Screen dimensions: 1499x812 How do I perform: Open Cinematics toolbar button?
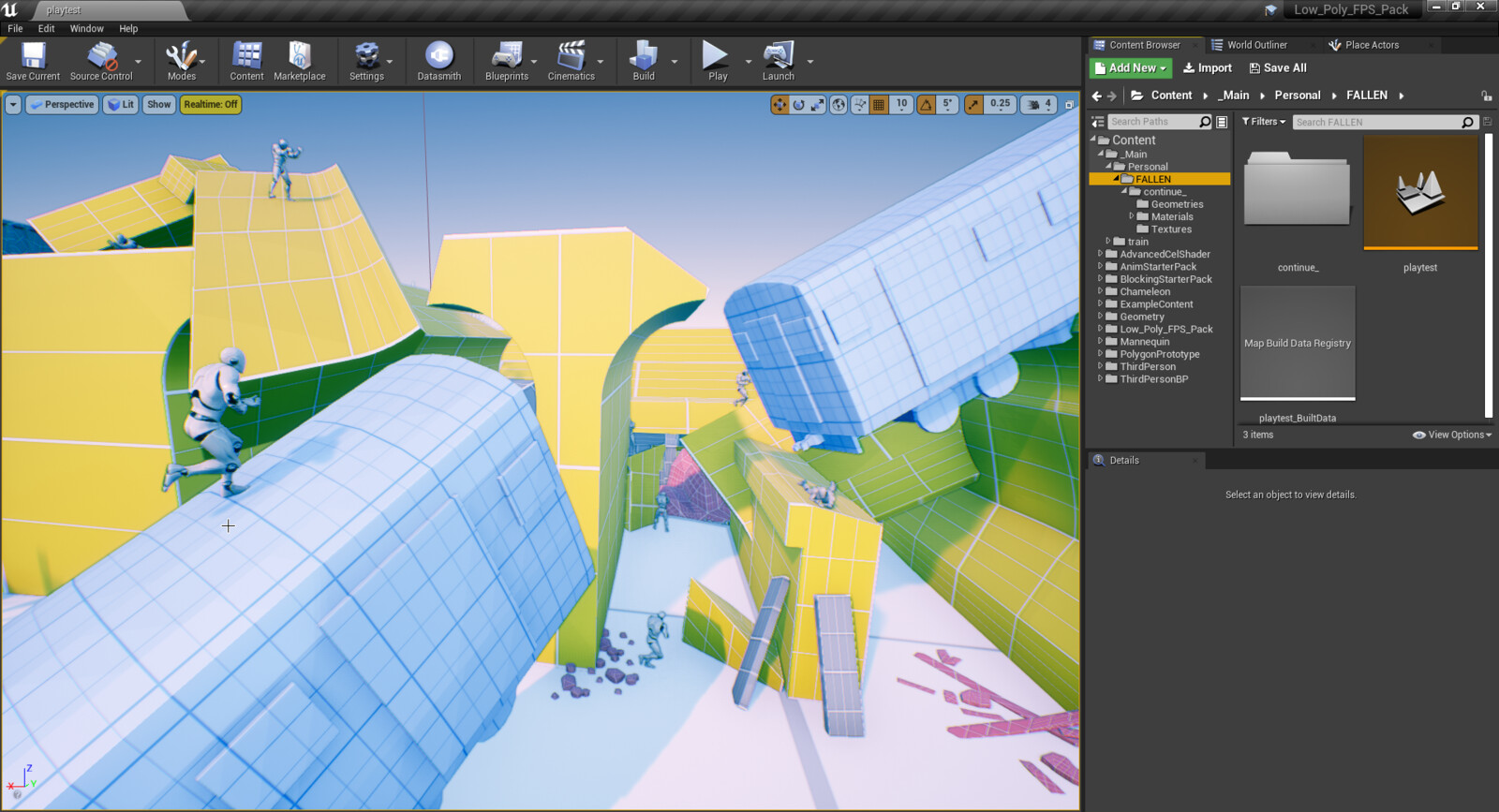coord(571,62)
